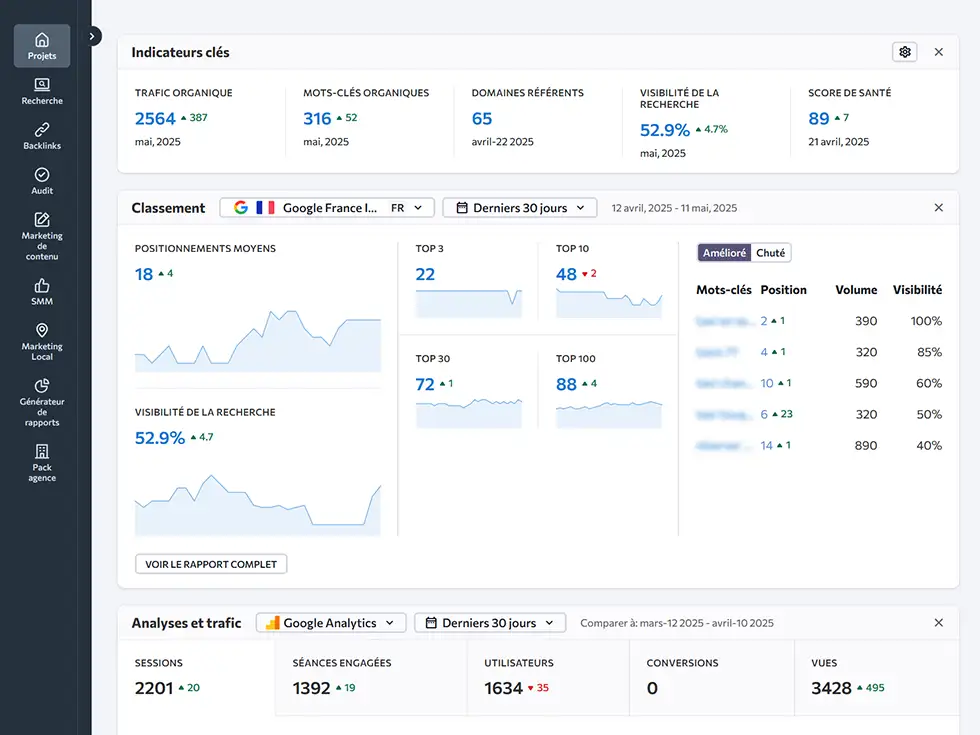Viewport: 980px width, 735px height.
Task: Expand the Google France search engine dropdown
Action: [x=327, y=208]
